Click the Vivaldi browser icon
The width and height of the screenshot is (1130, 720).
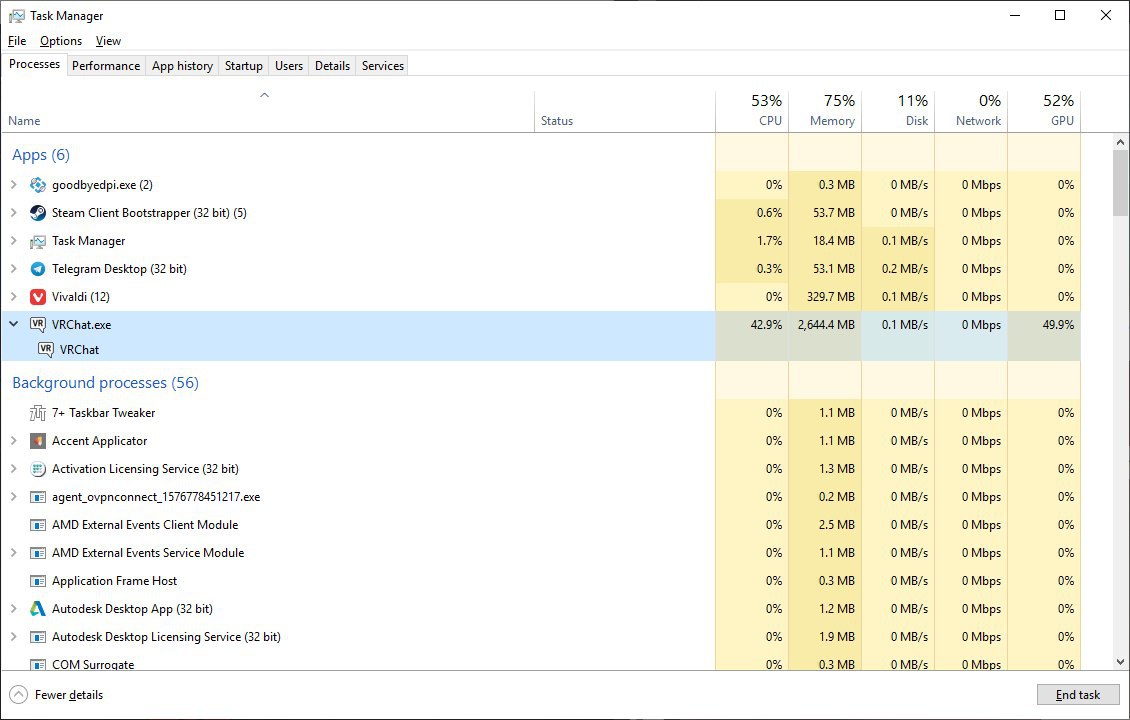(x=37, y=297)
